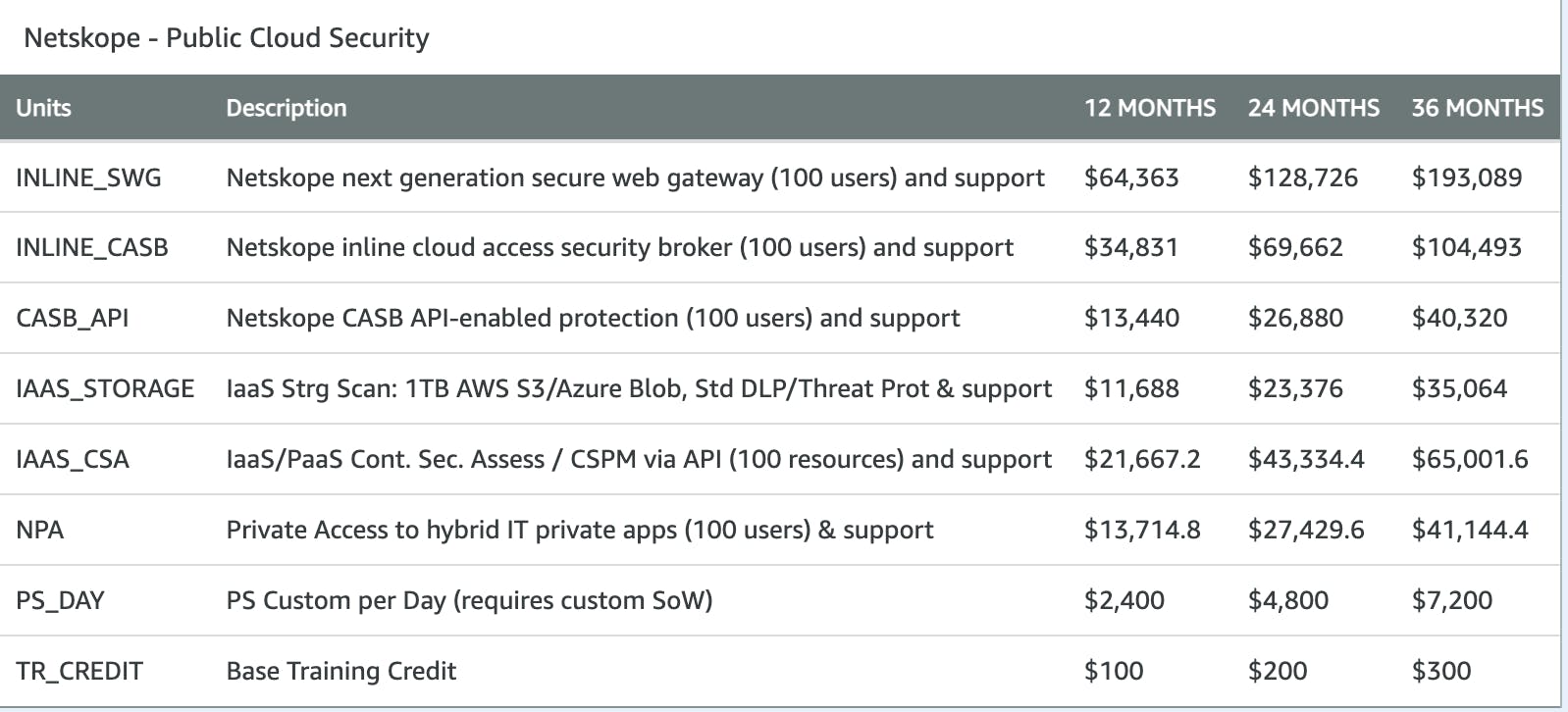Click the INLINE_SWG unit cell
The height and width of the screenshot is (712, 1568).
coord(88,178)
